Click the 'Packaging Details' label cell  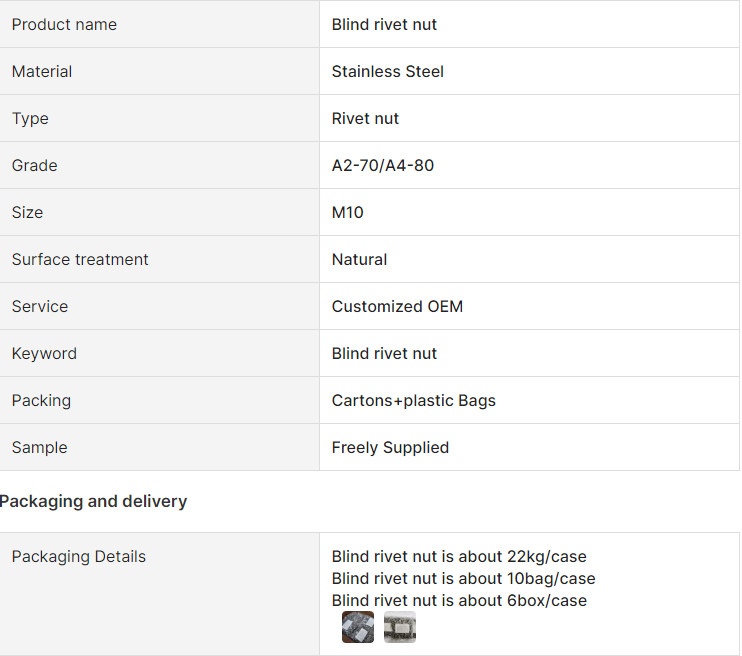click(x=79, y=556)
